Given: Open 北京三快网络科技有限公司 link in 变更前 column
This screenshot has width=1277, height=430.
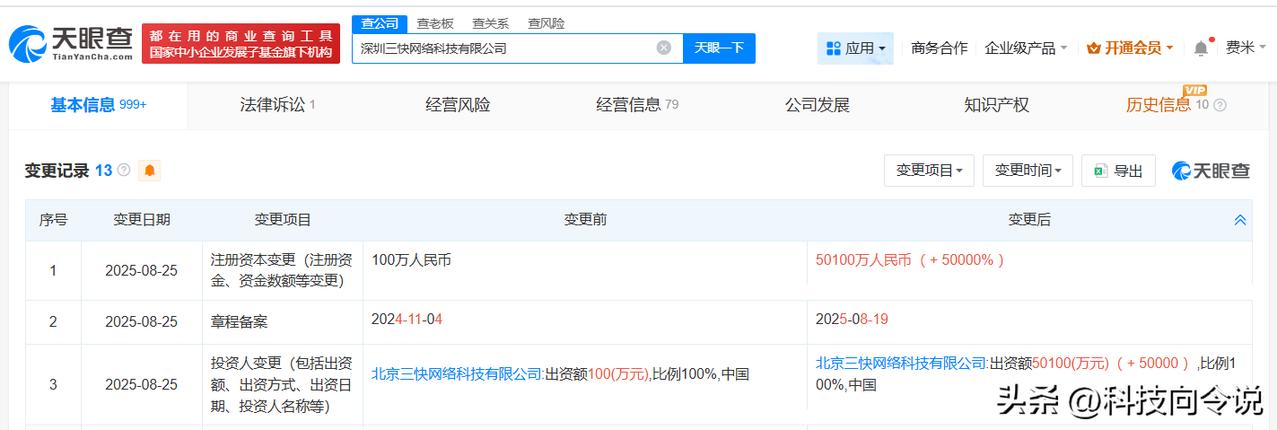Looking at the screenshot, I should pos(458,374).
